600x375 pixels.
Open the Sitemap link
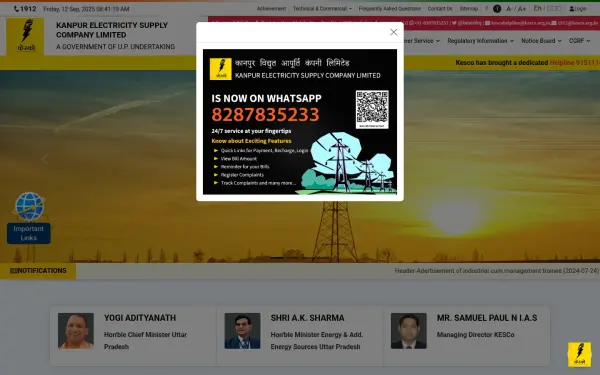coord(469,8)
